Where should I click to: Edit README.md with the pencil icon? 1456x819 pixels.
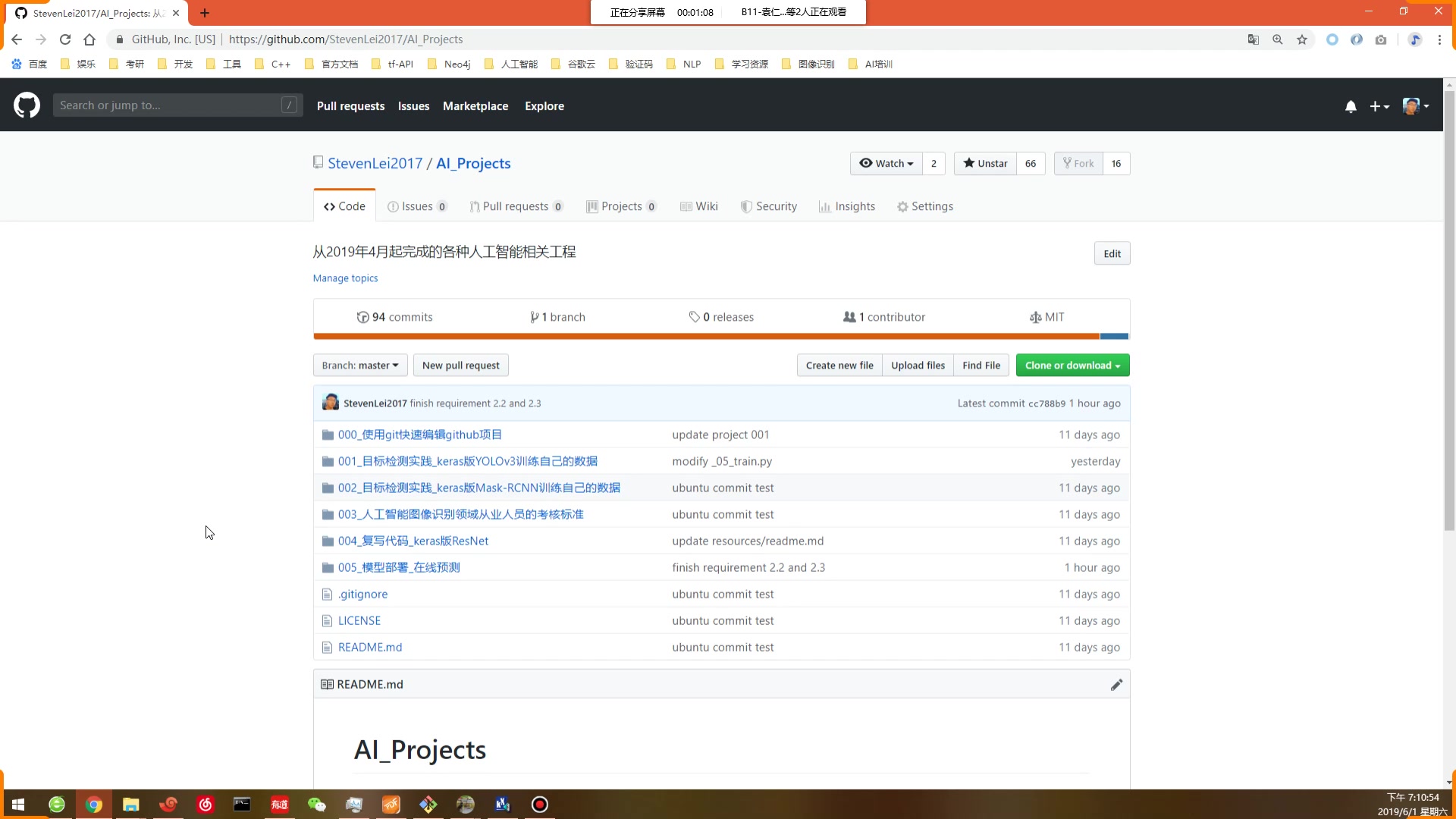point(1116,685)
